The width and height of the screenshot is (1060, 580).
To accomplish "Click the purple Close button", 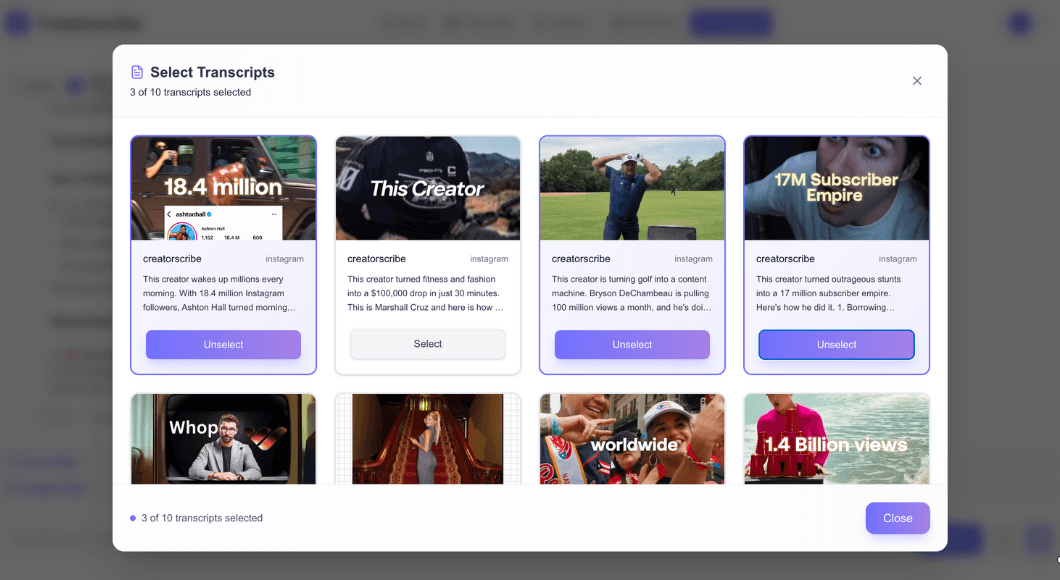I will point(897,518).
